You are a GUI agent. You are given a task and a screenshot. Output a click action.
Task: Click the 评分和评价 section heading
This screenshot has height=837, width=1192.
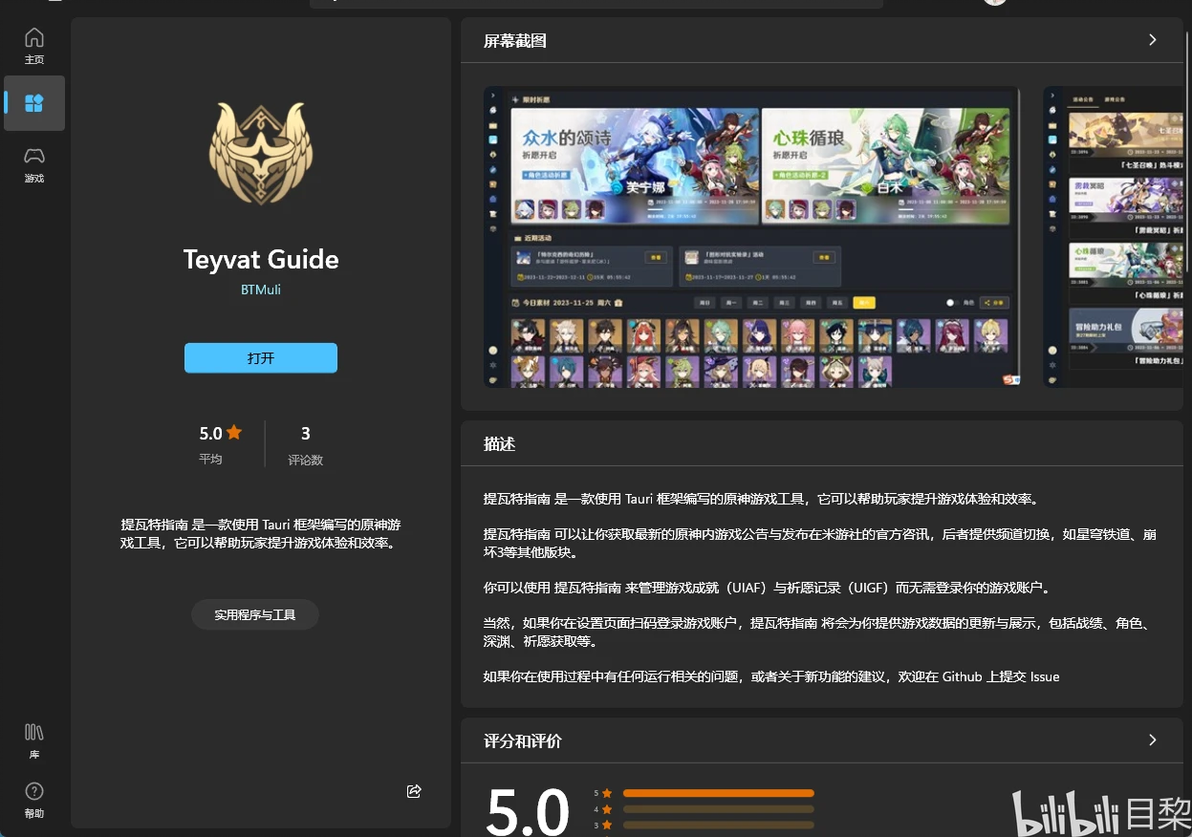(522, 741)
